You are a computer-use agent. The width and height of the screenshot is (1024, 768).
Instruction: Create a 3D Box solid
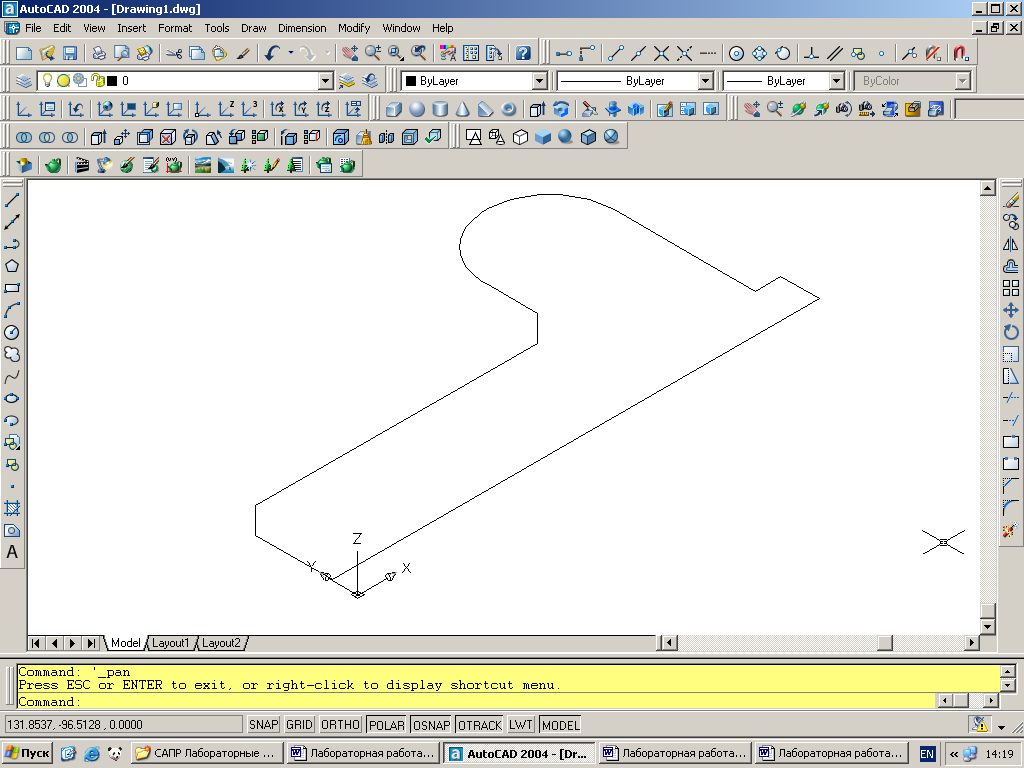point(393,109)
